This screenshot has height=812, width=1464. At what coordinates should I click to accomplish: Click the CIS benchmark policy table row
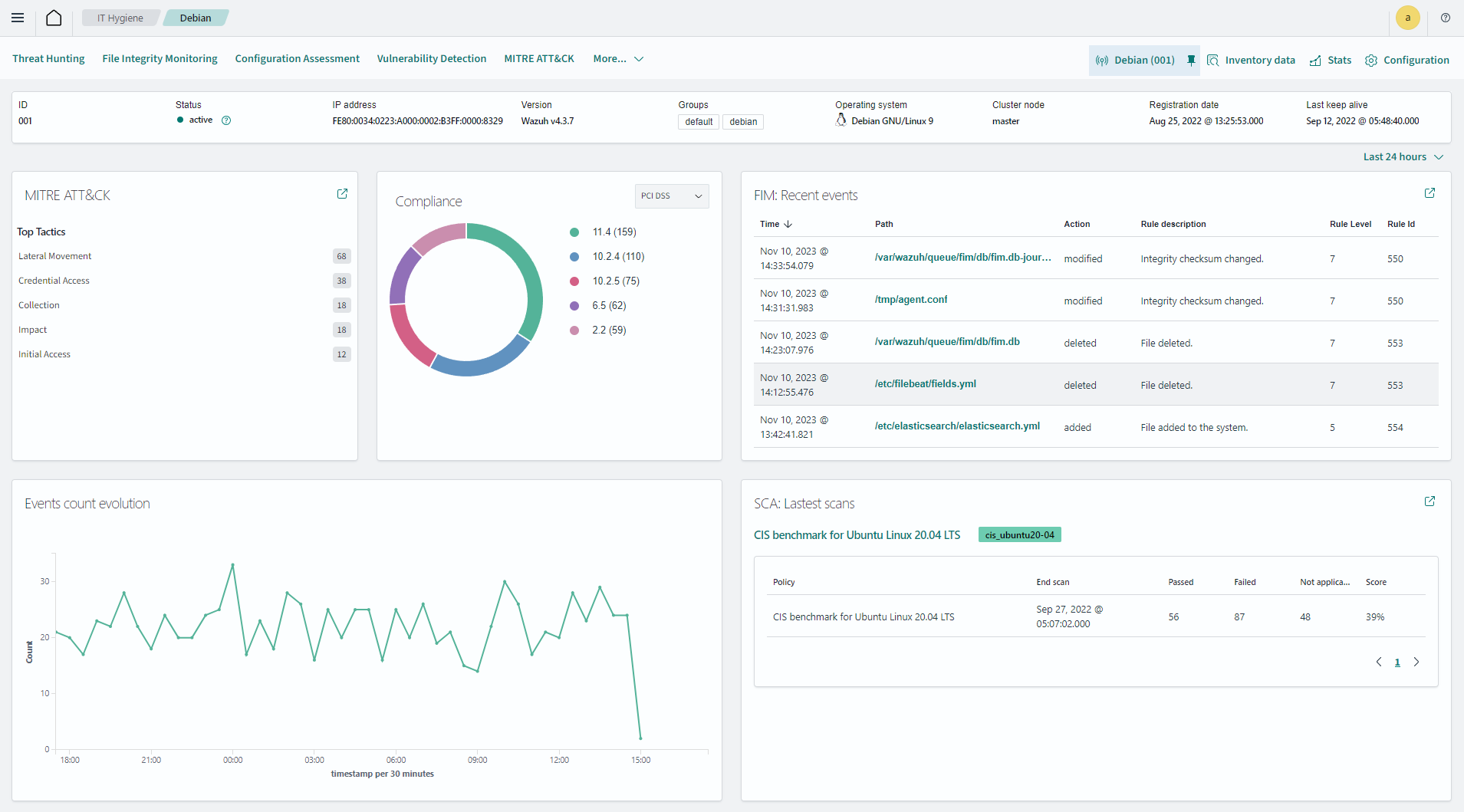point(1096,616)
